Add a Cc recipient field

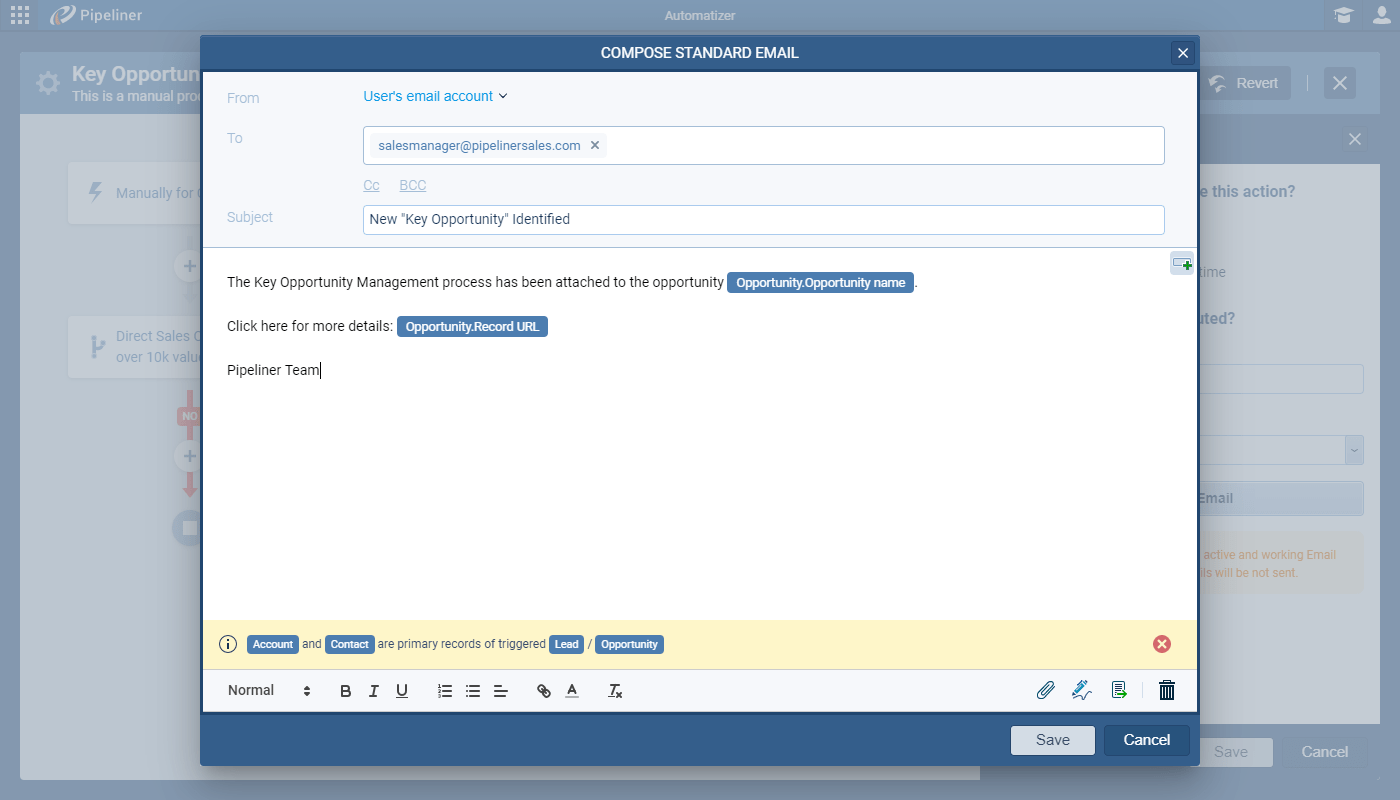371,185
